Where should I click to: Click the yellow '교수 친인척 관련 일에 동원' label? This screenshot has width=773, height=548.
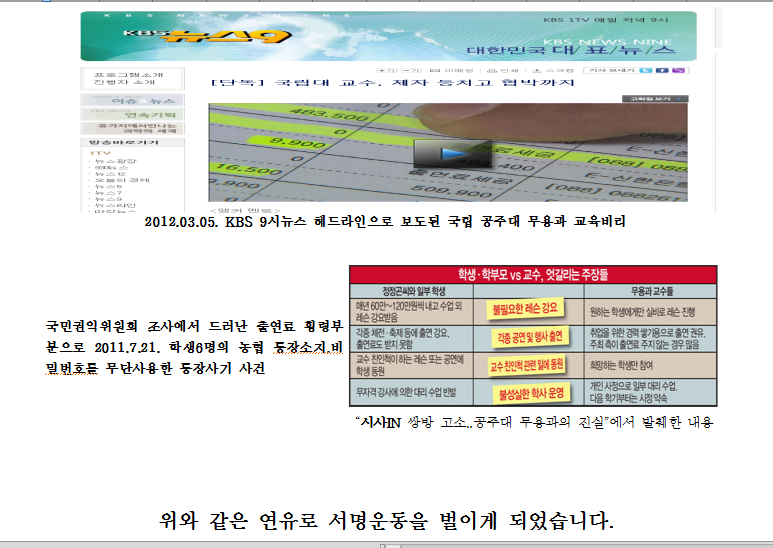tap(527, 365)
